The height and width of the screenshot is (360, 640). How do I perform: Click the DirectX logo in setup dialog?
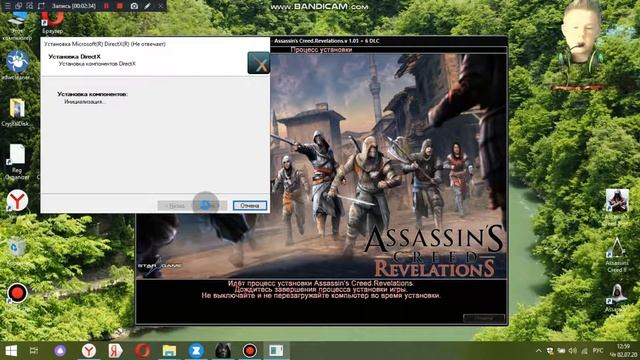pos(258,63)
